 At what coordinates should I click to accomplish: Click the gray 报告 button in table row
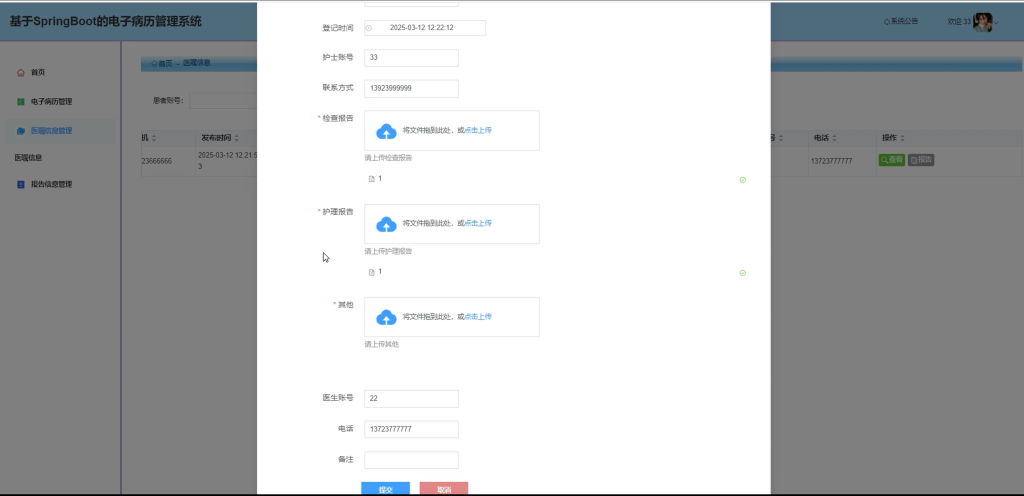(921, 160)
